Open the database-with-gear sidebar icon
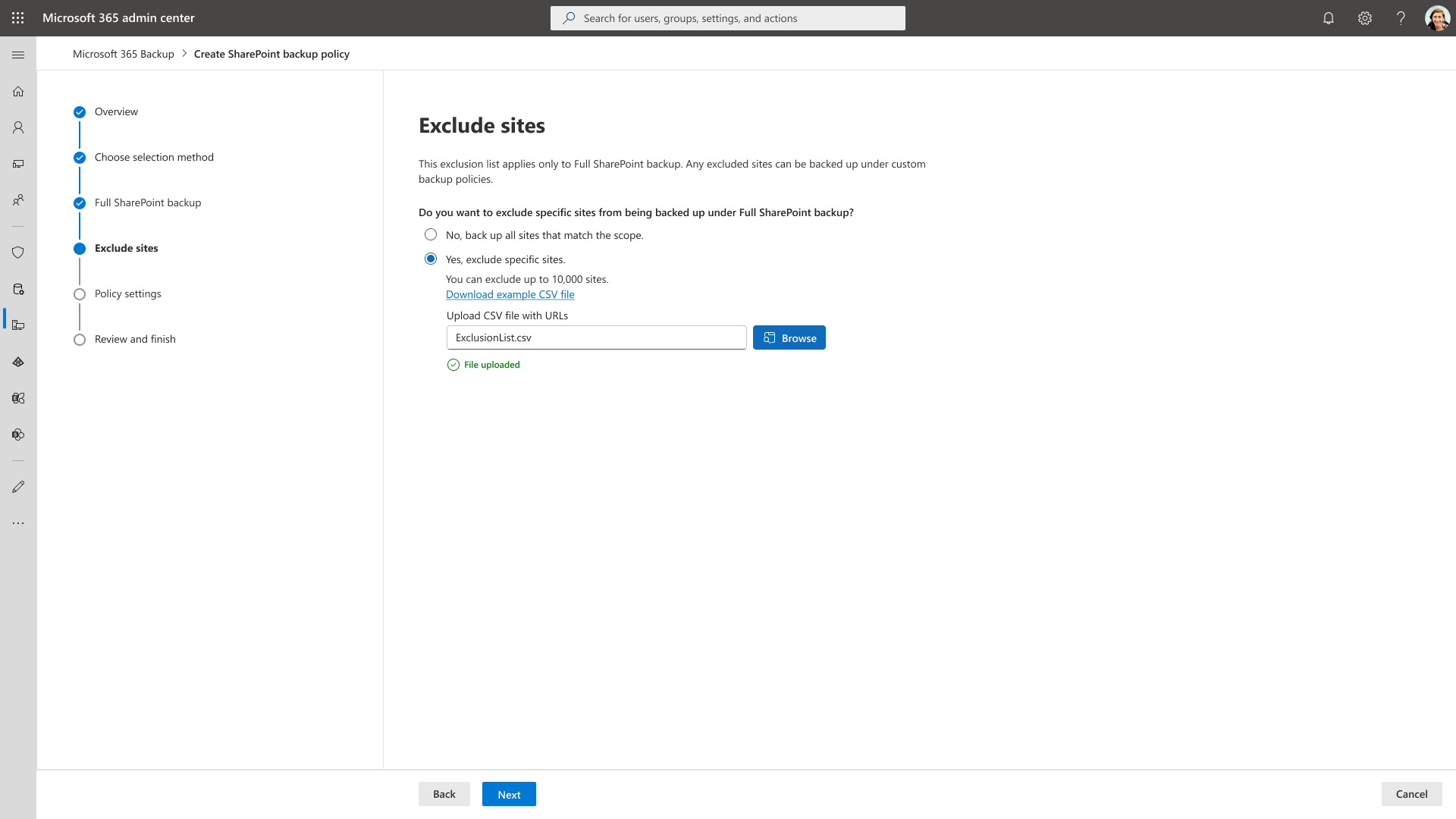Viewport: 1456px width, 819px height. pos(18,289)
